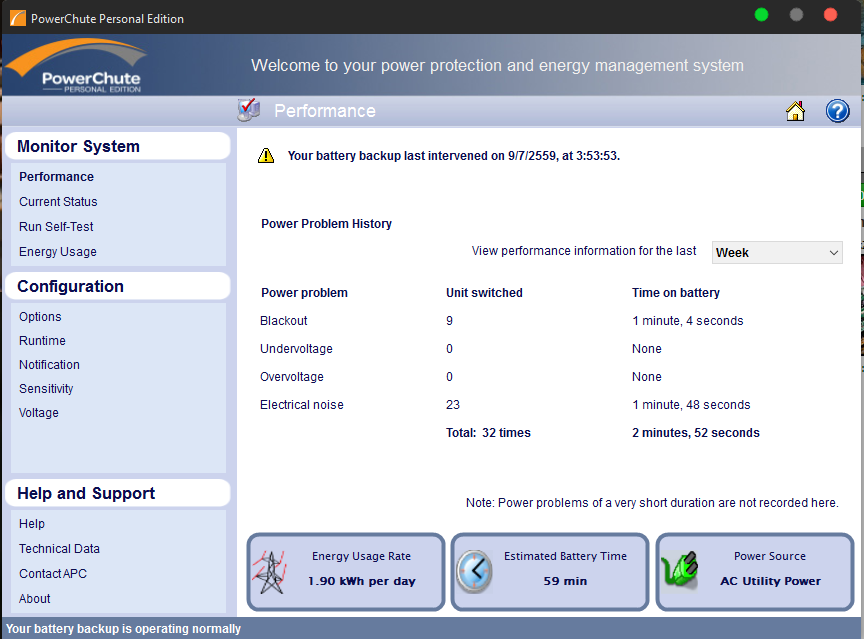This screenshot has width=864, height=639.
Task: Open Energy Usage page
Action: (x=57, y=252)
